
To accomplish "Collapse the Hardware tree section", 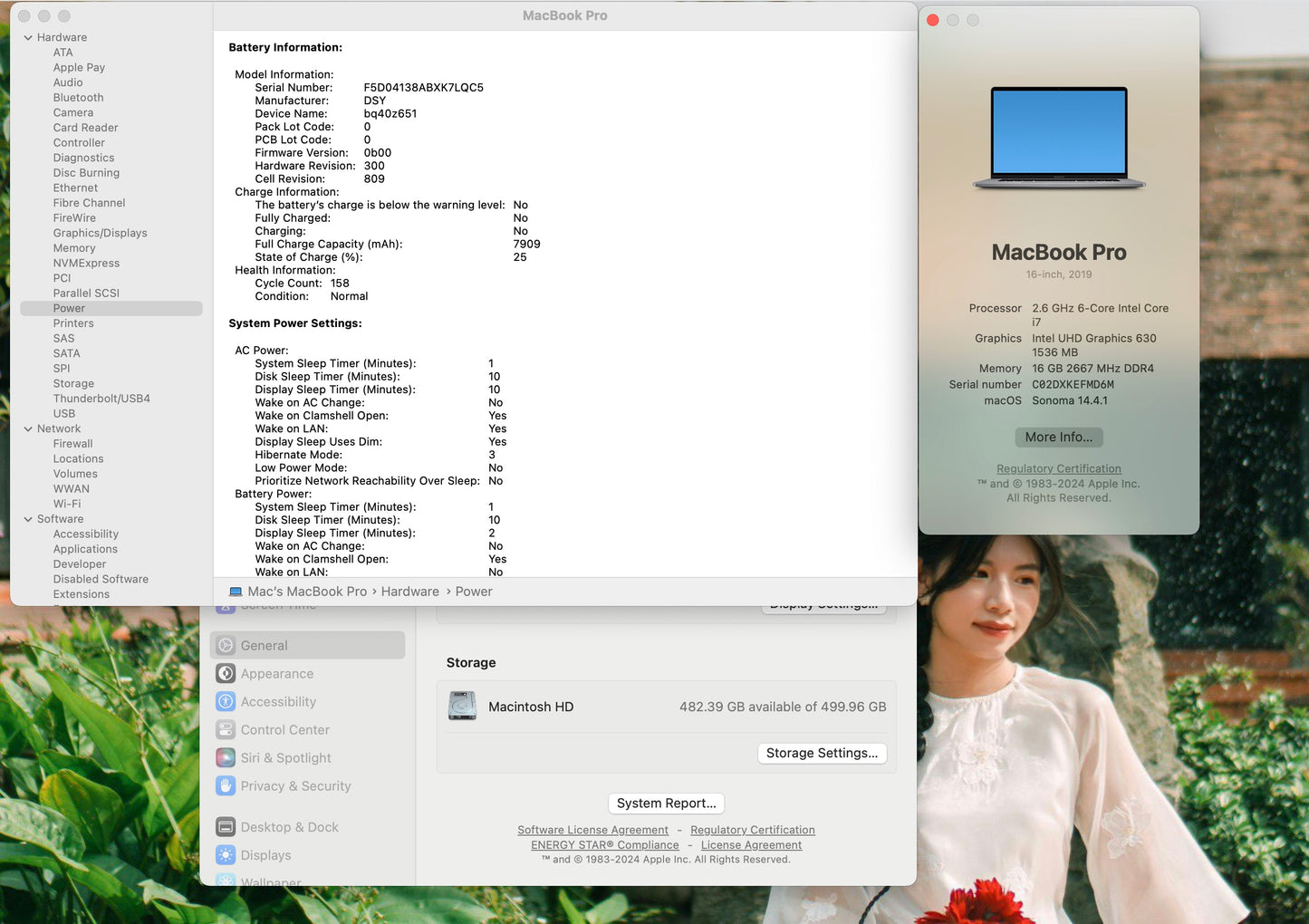I will [x=28, y=38].
